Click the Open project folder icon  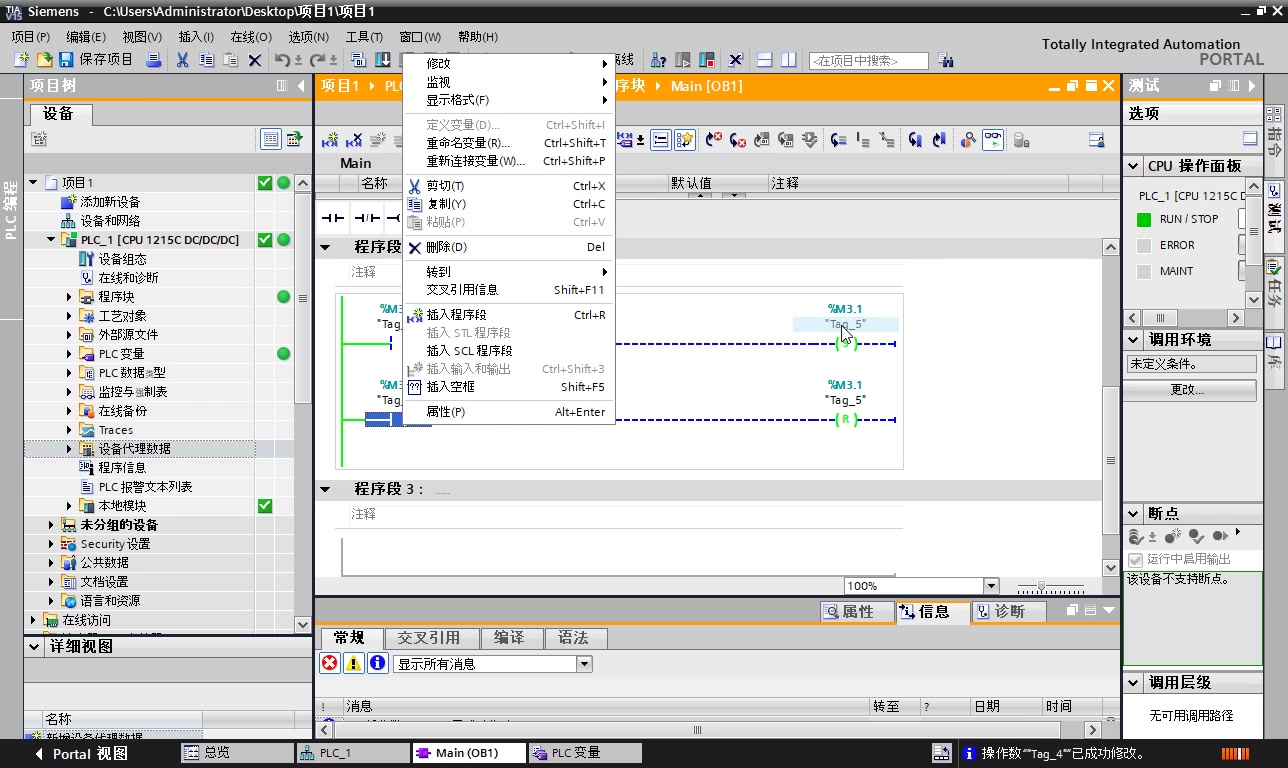[x=44, y=60]
